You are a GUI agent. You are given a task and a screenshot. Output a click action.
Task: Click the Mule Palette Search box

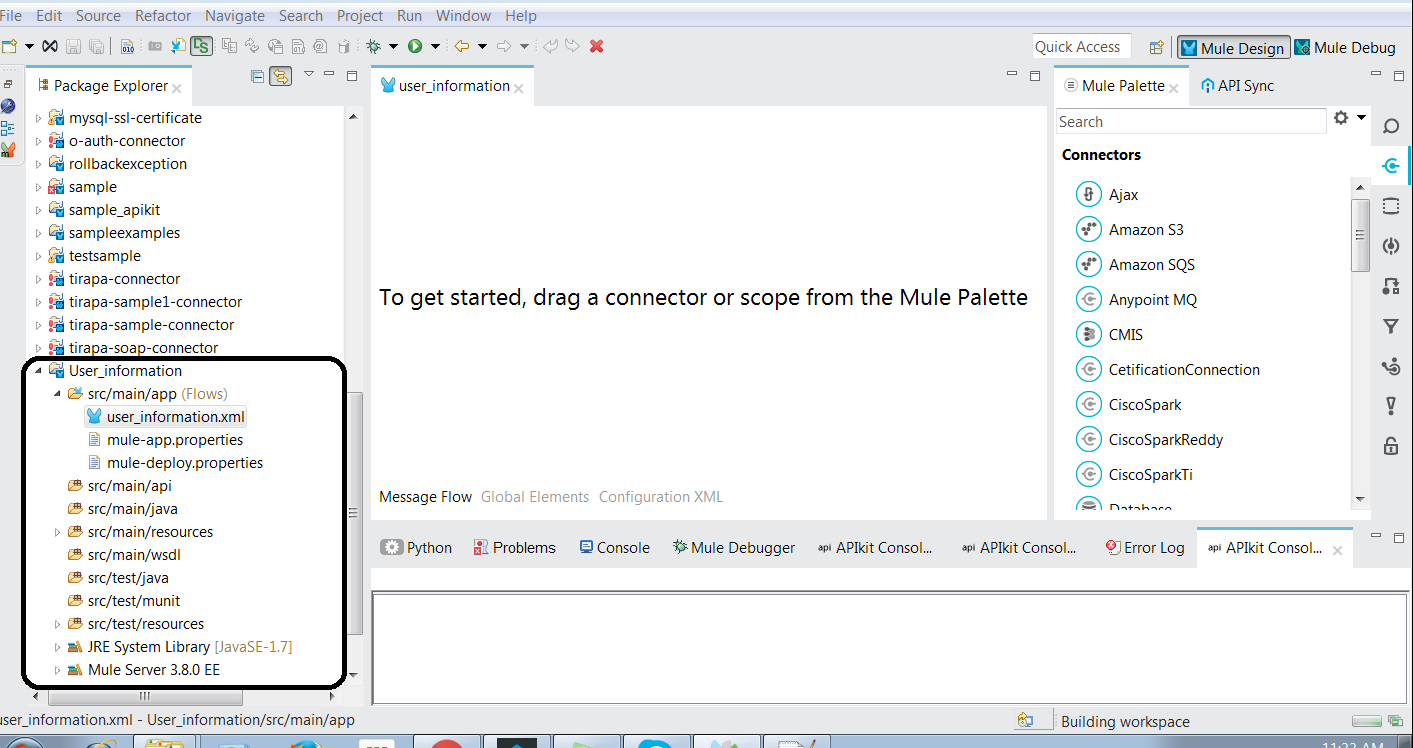click(x=1191, y=122)
